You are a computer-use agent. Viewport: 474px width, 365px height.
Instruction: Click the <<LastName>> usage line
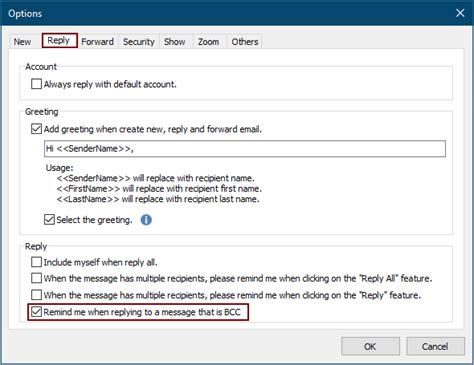point(158,199)
